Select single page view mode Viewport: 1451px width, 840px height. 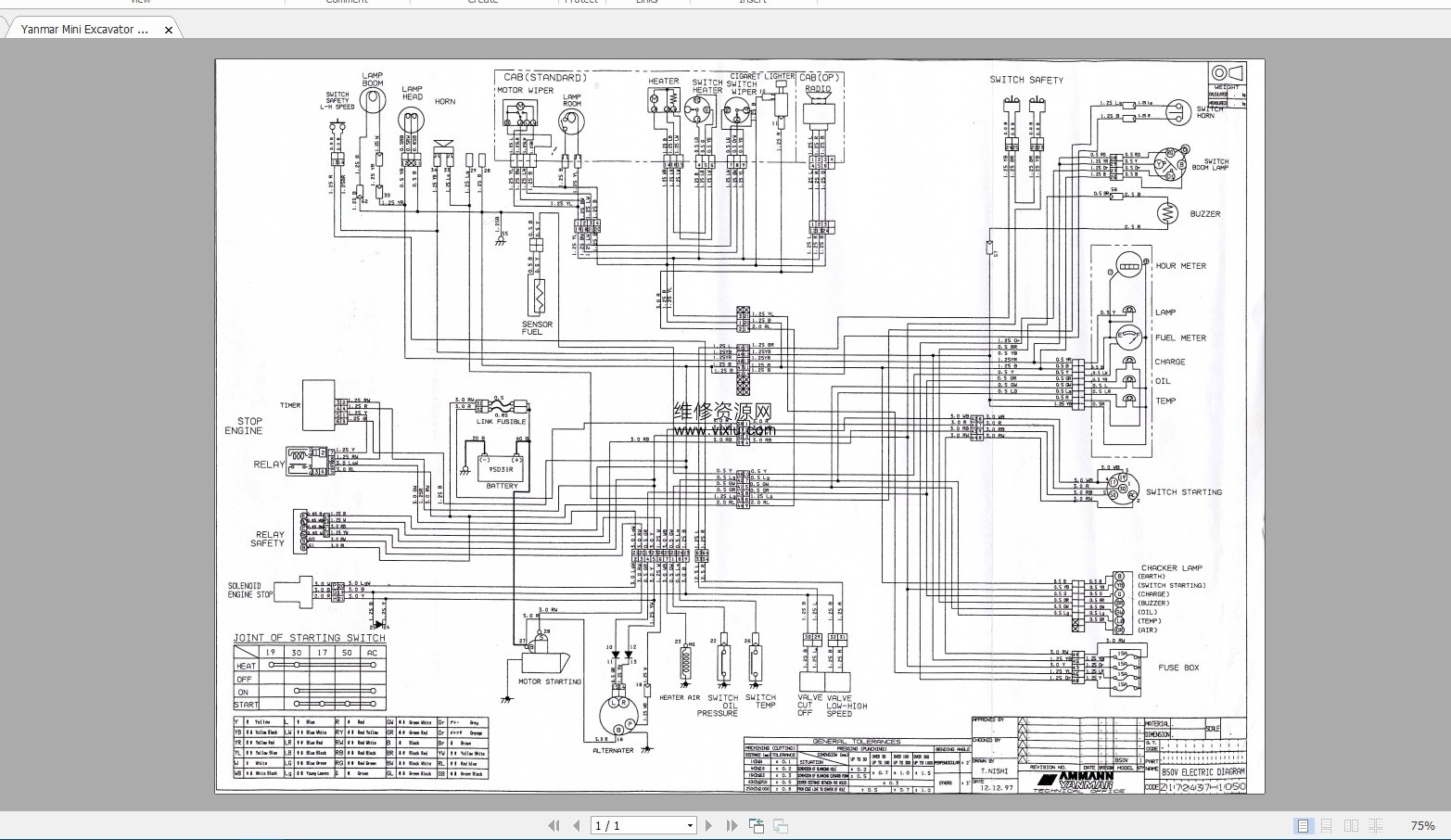coord(1303,825)
